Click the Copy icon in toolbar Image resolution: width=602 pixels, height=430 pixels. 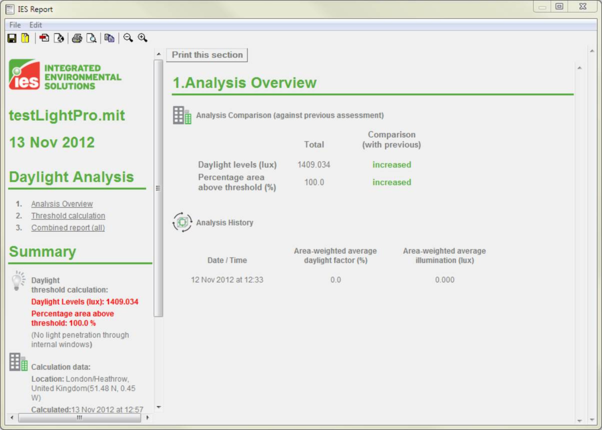click(110, 38)
